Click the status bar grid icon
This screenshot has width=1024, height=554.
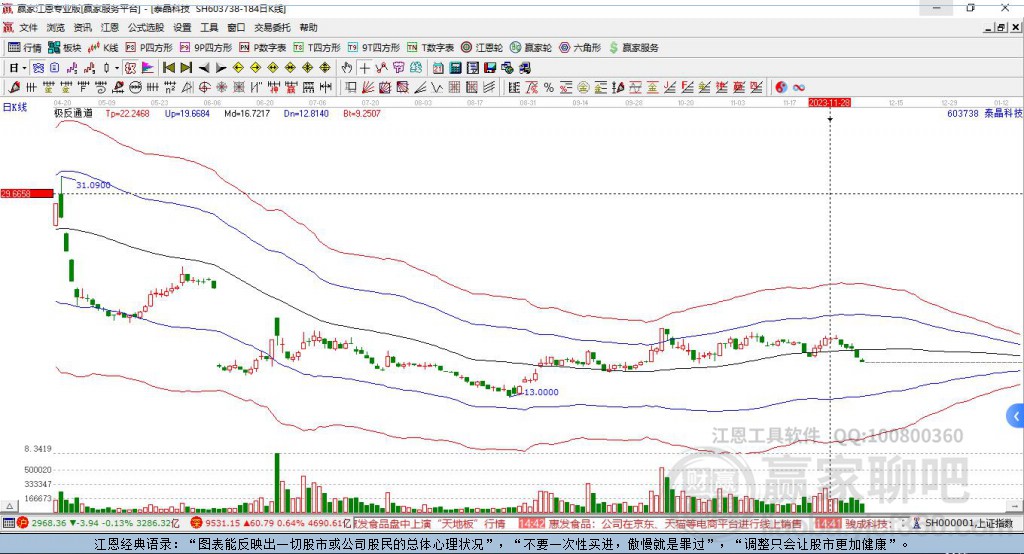click(x=8, y=523)
